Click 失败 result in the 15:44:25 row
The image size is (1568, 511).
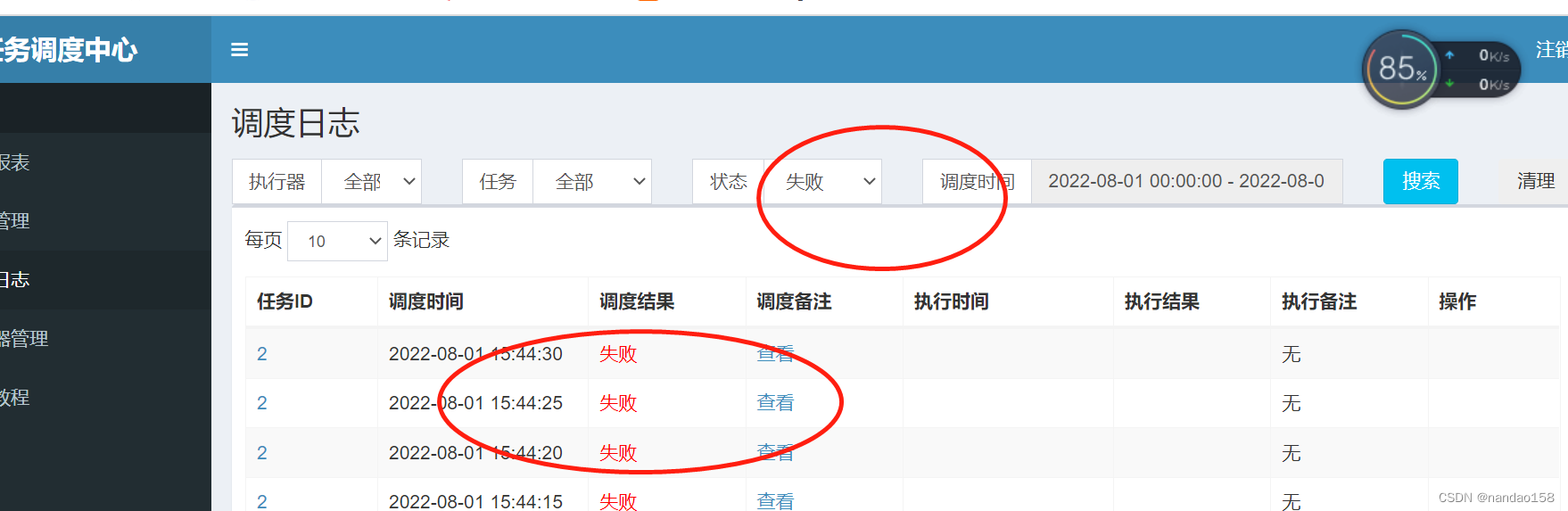point(618,403)
